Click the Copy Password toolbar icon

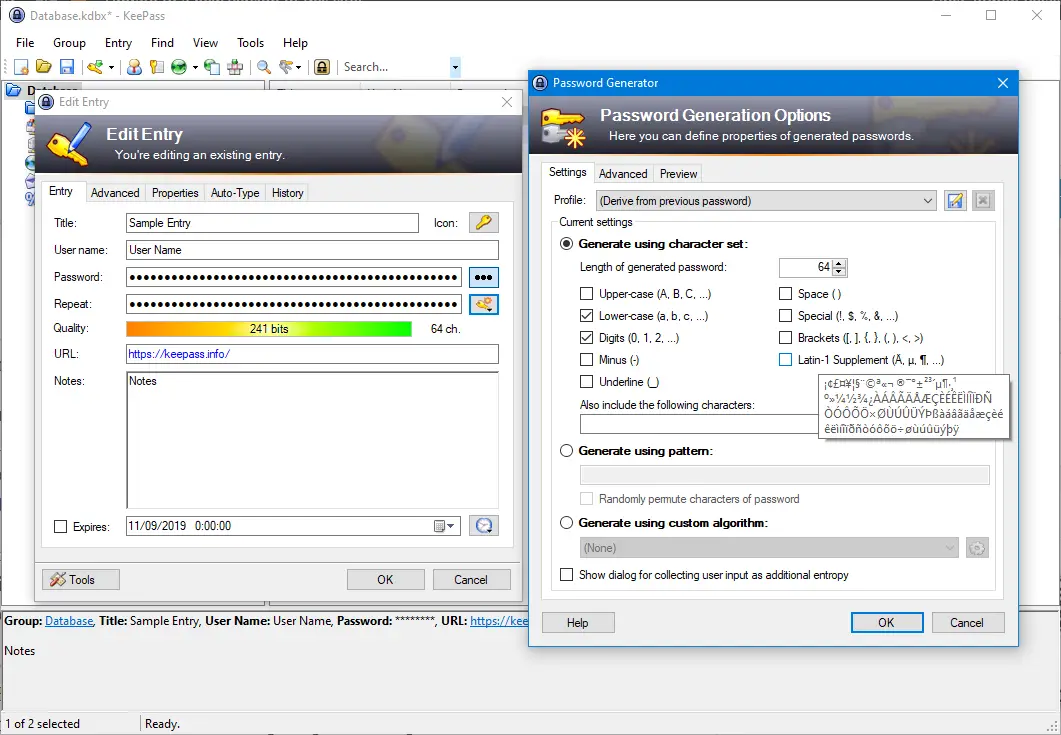[157, 66]
